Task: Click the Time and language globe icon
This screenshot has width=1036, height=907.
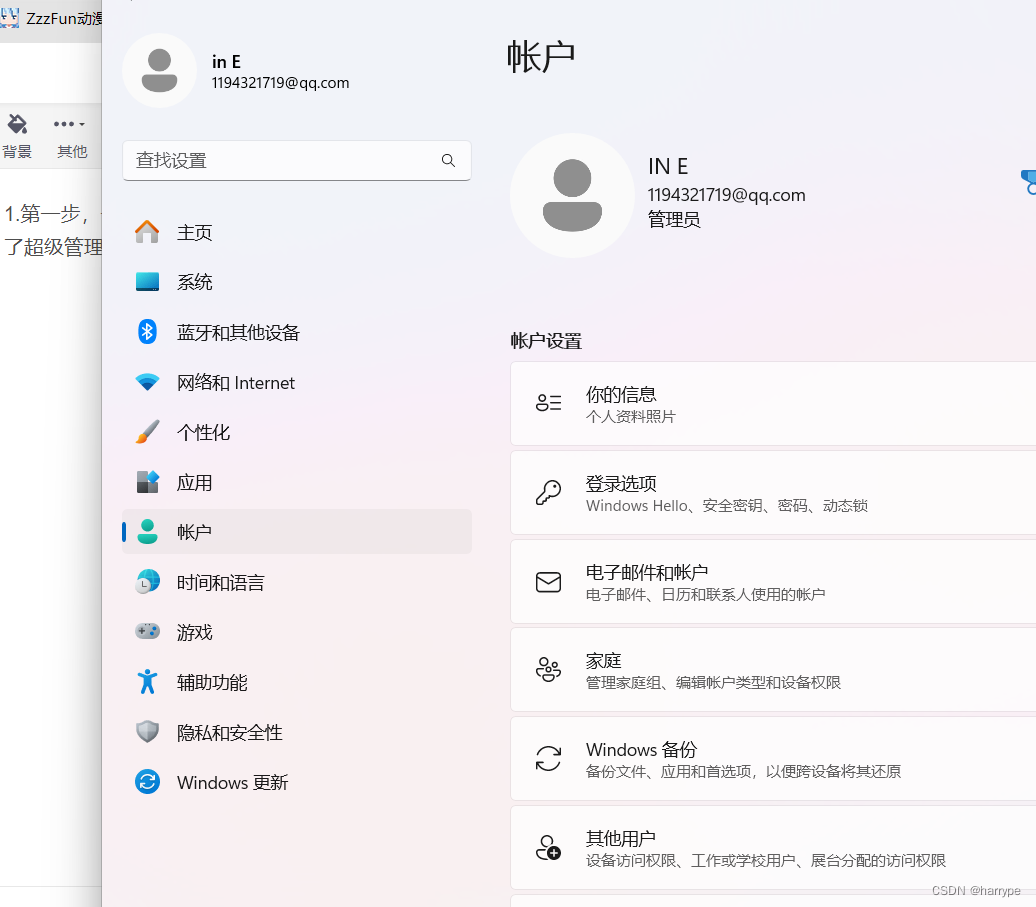Action: 147,582
